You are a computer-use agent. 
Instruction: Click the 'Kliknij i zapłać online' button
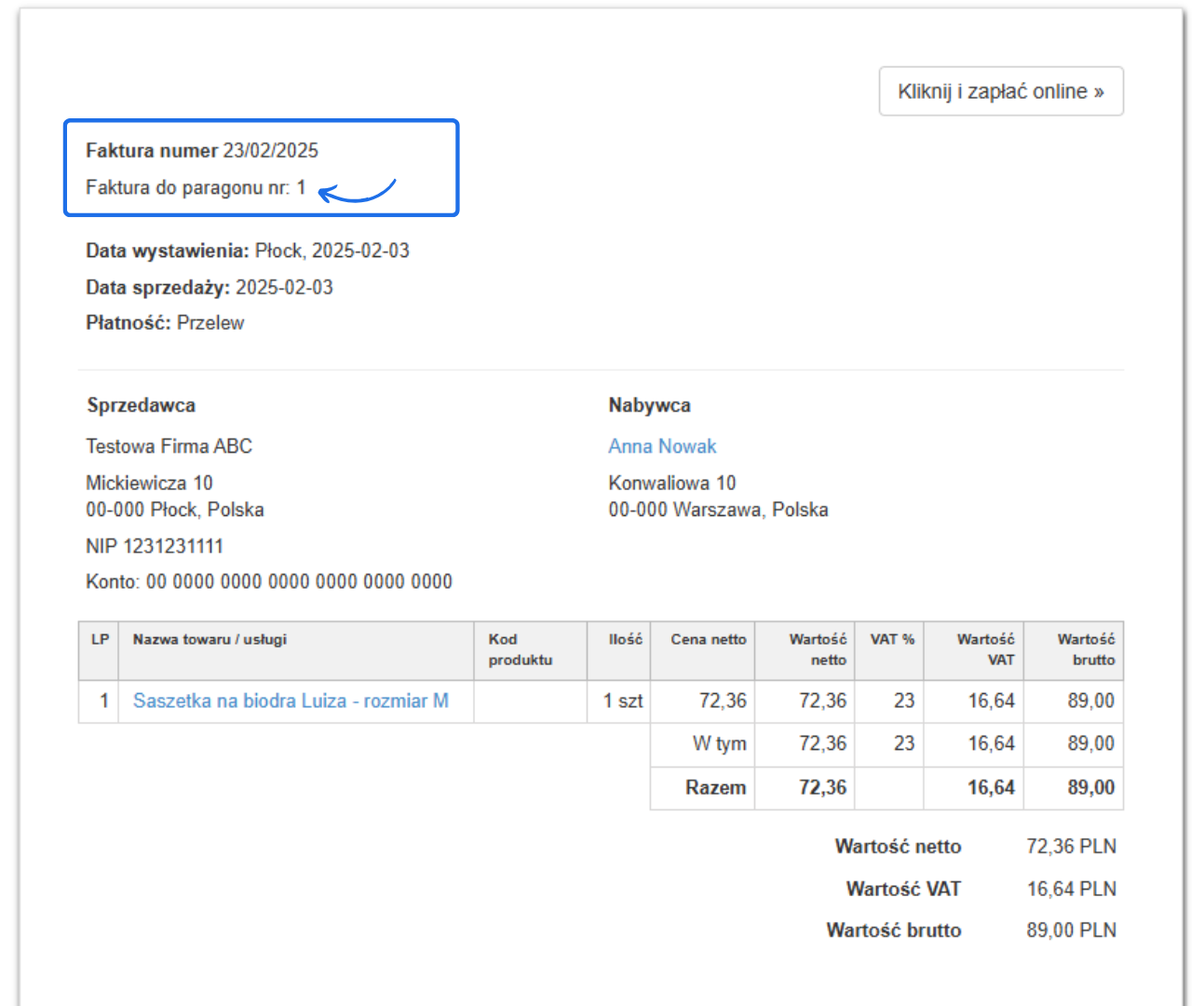click(1001, 91)
